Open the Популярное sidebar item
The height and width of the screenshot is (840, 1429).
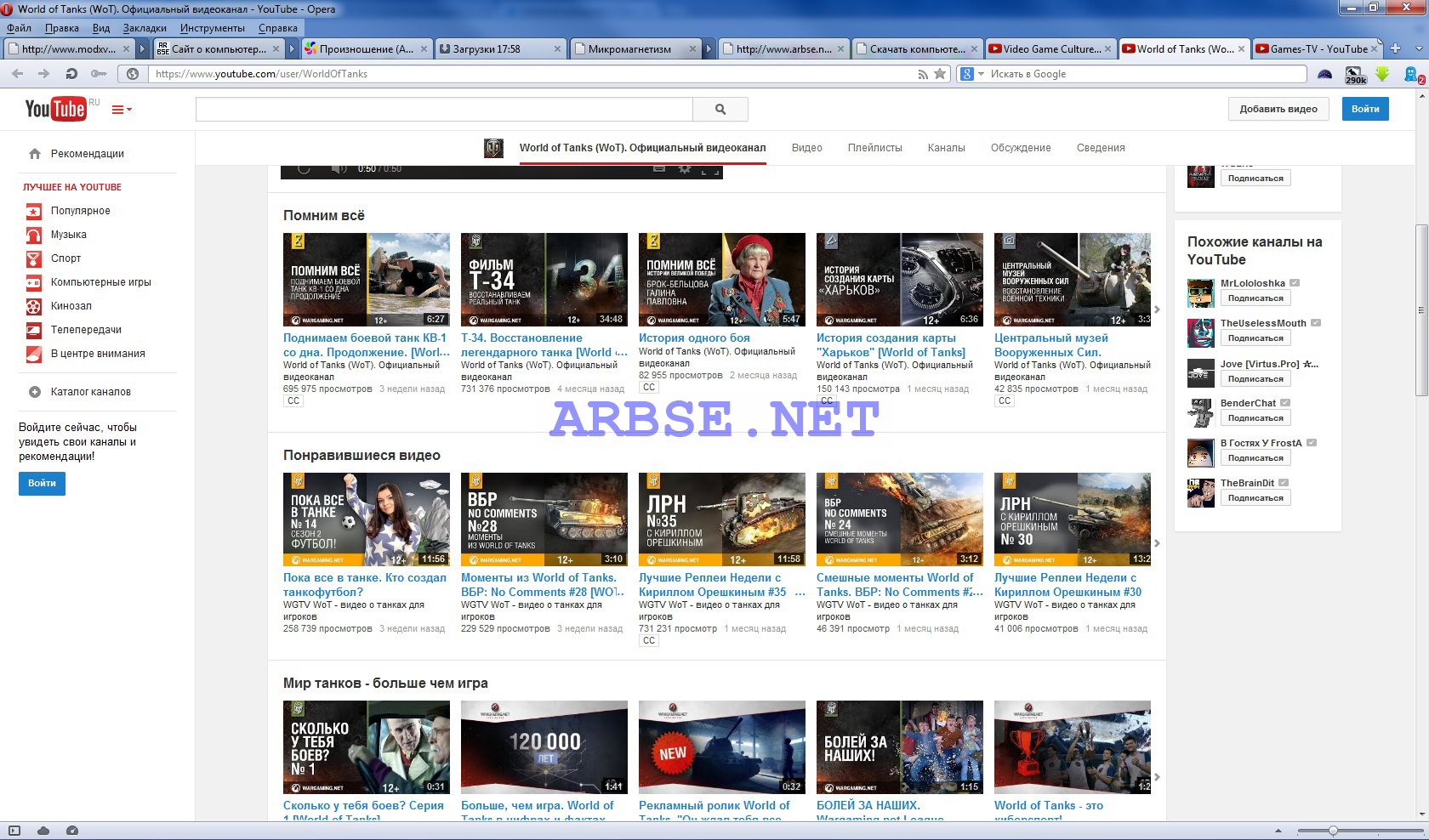point(80,211)
